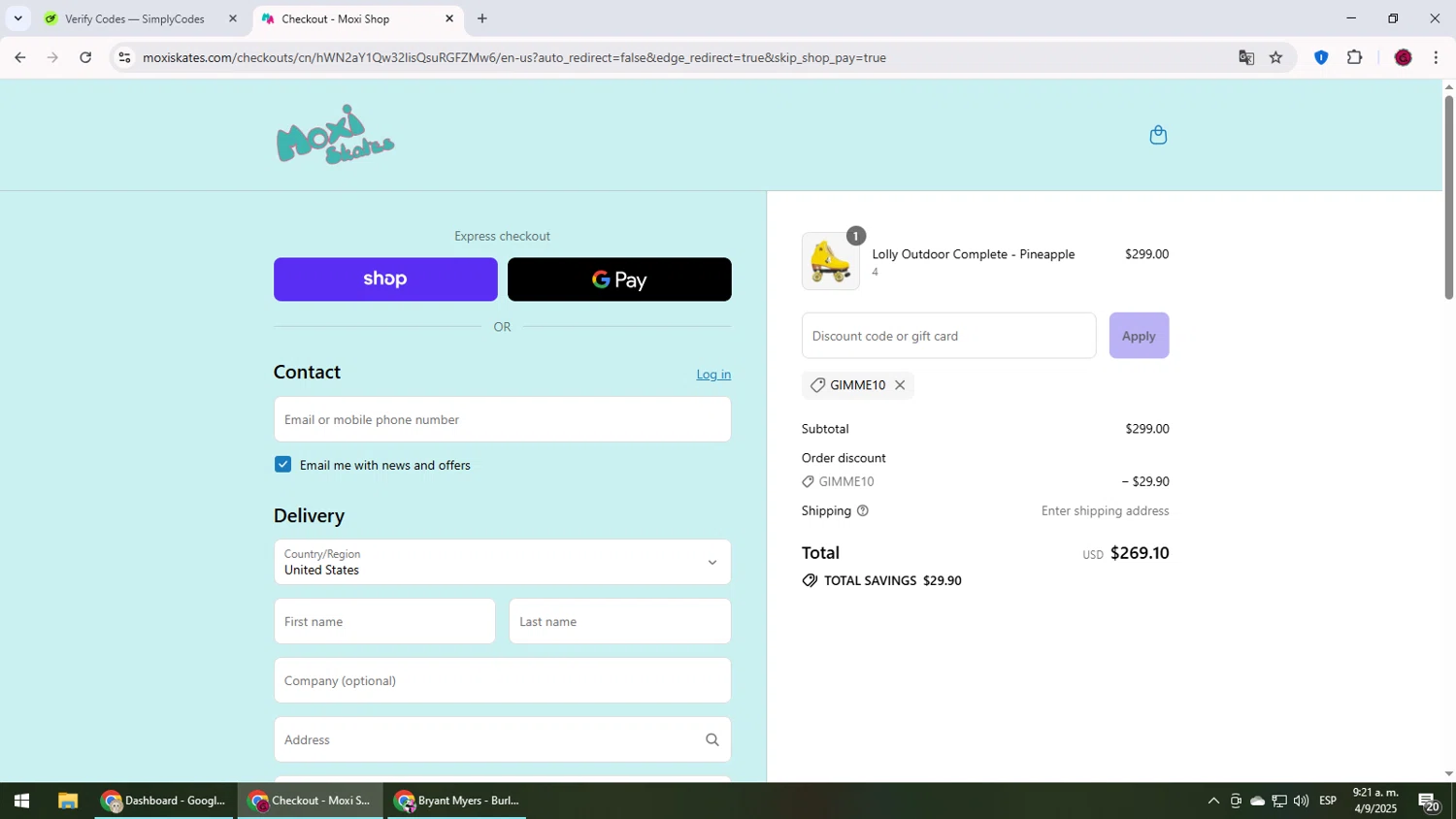Open Bryant Myers Chrome taskbar window
Image resolution: width=1456 pixels, height=819 pixels.
[456, 801]
